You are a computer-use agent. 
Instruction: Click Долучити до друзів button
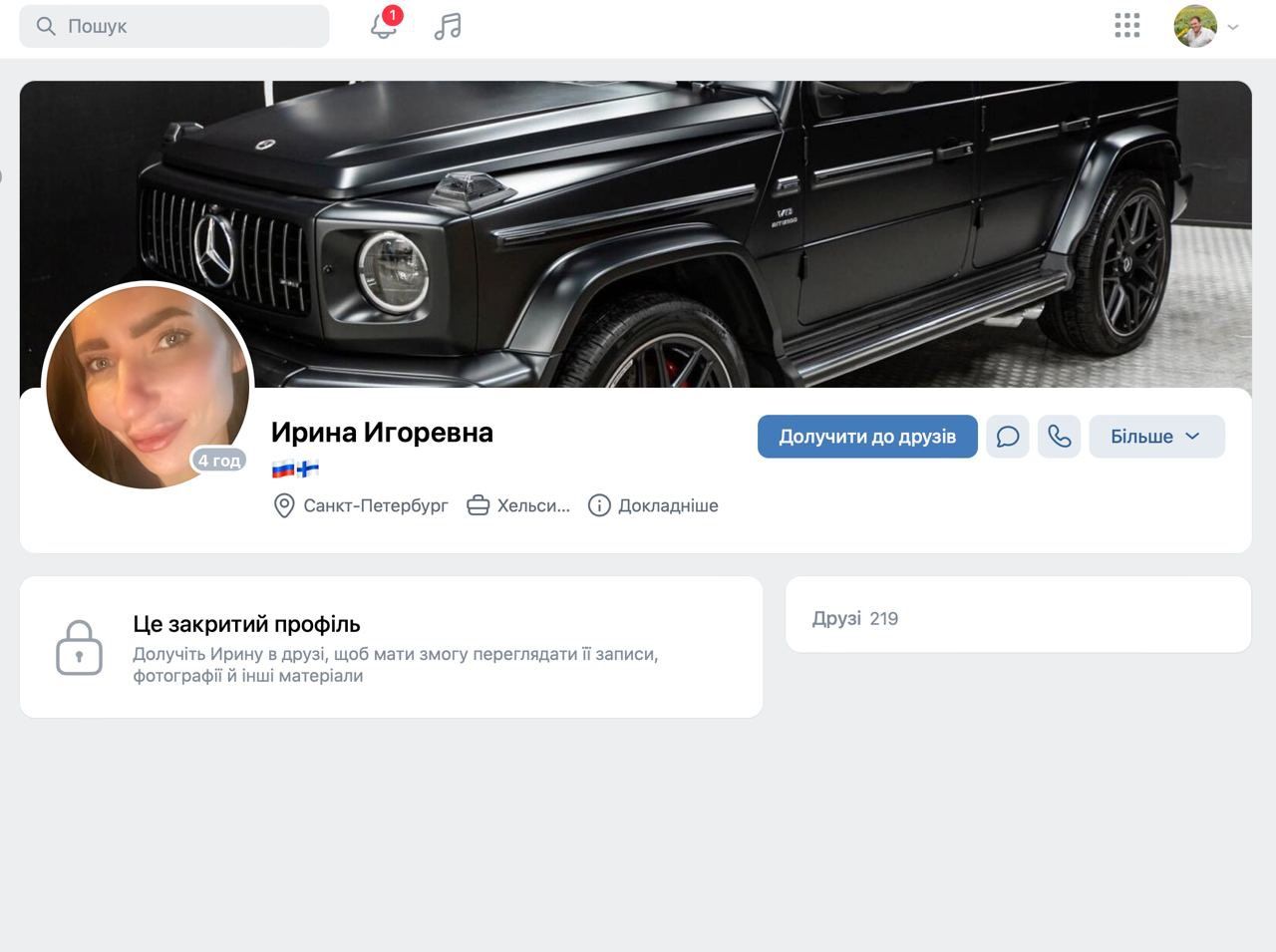[x=866, y=437]
